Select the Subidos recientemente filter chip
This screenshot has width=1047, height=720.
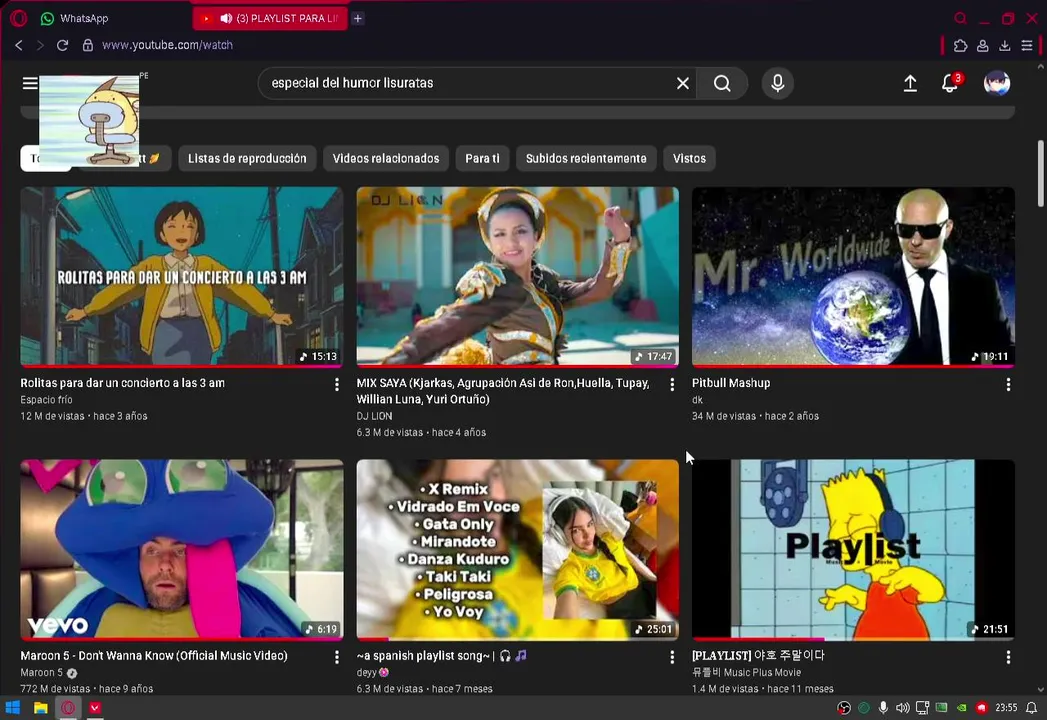tap(586, 158)
